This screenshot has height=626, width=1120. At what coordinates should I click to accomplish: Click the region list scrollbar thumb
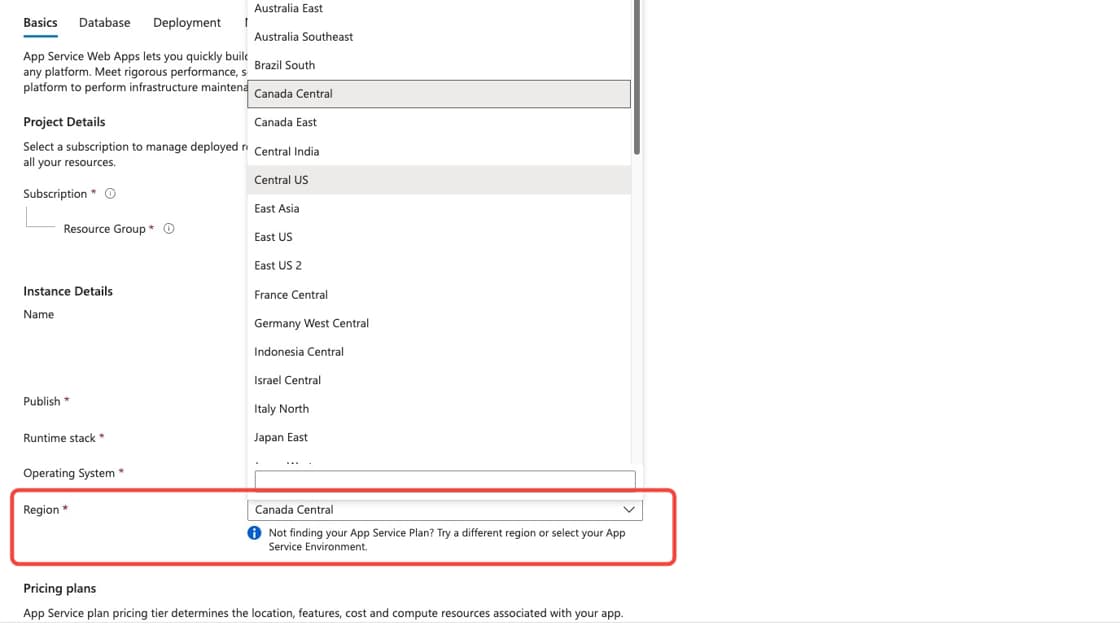pos(636,76)
